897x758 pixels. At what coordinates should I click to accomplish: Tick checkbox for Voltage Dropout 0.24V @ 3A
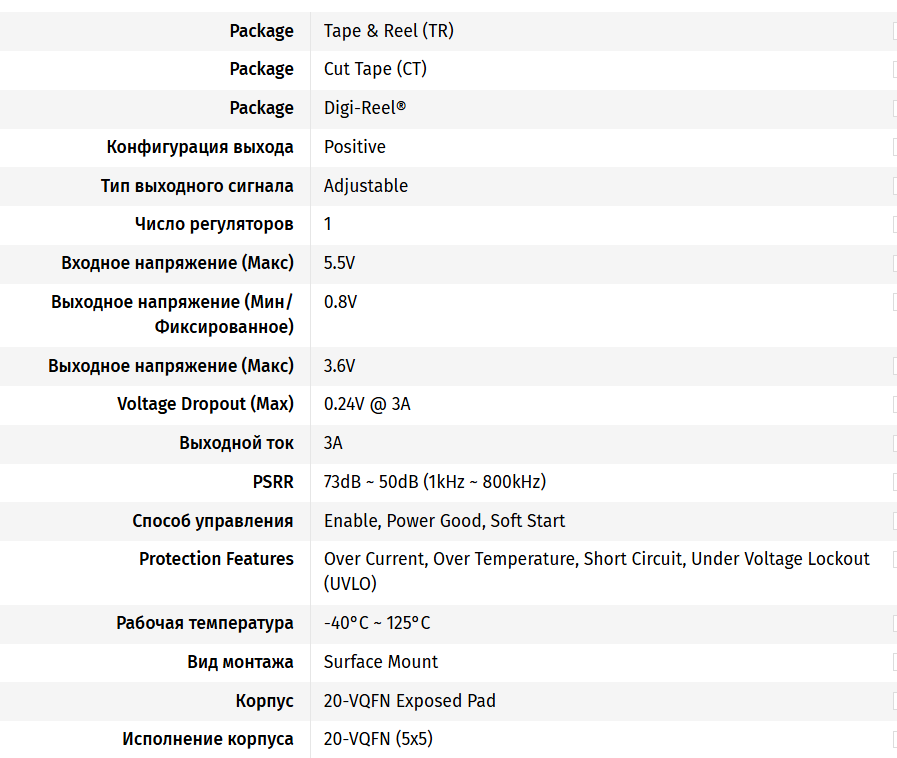(x=894, y=405)
